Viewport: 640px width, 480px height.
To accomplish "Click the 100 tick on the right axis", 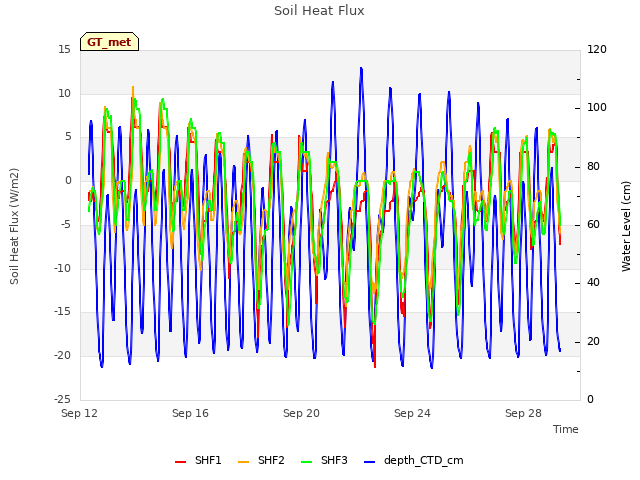I will (597, 108).
